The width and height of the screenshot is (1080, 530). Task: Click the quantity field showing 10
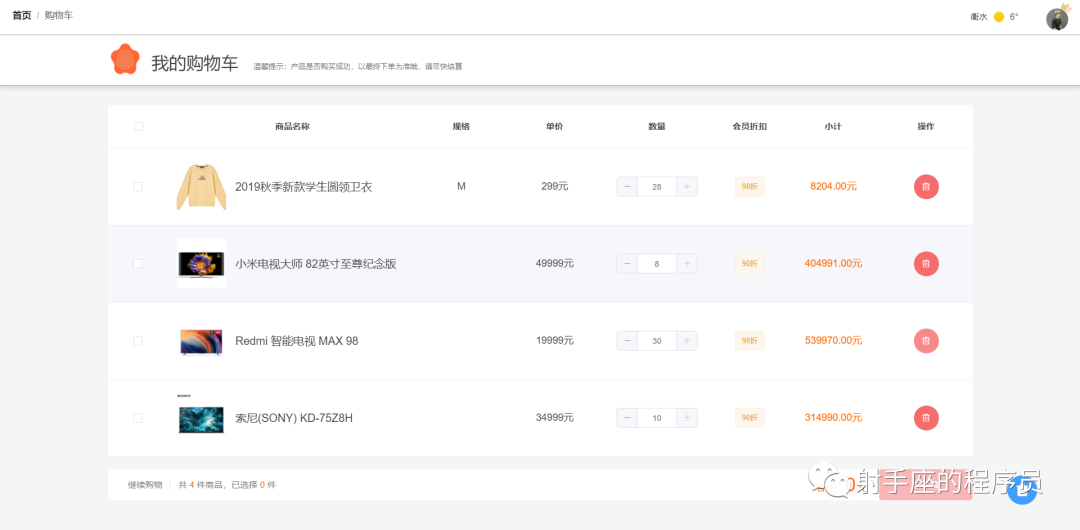[x=656, y=418]
